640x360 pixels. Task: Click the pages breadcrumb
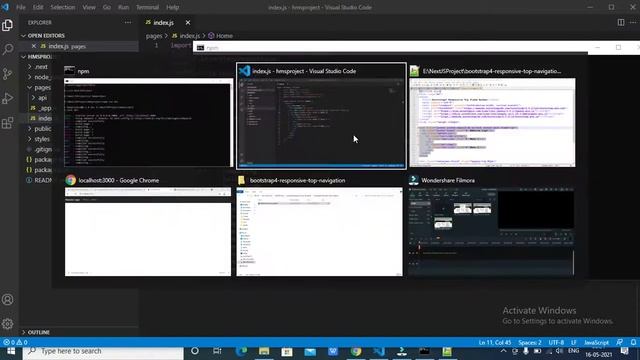[x=154, y=36]
